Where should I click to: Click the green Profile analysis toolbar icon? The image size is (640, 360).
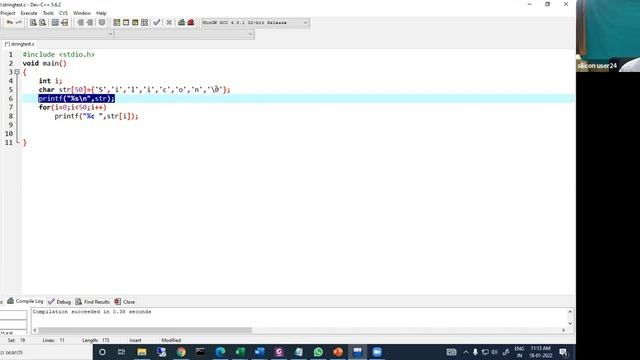tap(182, 22)
